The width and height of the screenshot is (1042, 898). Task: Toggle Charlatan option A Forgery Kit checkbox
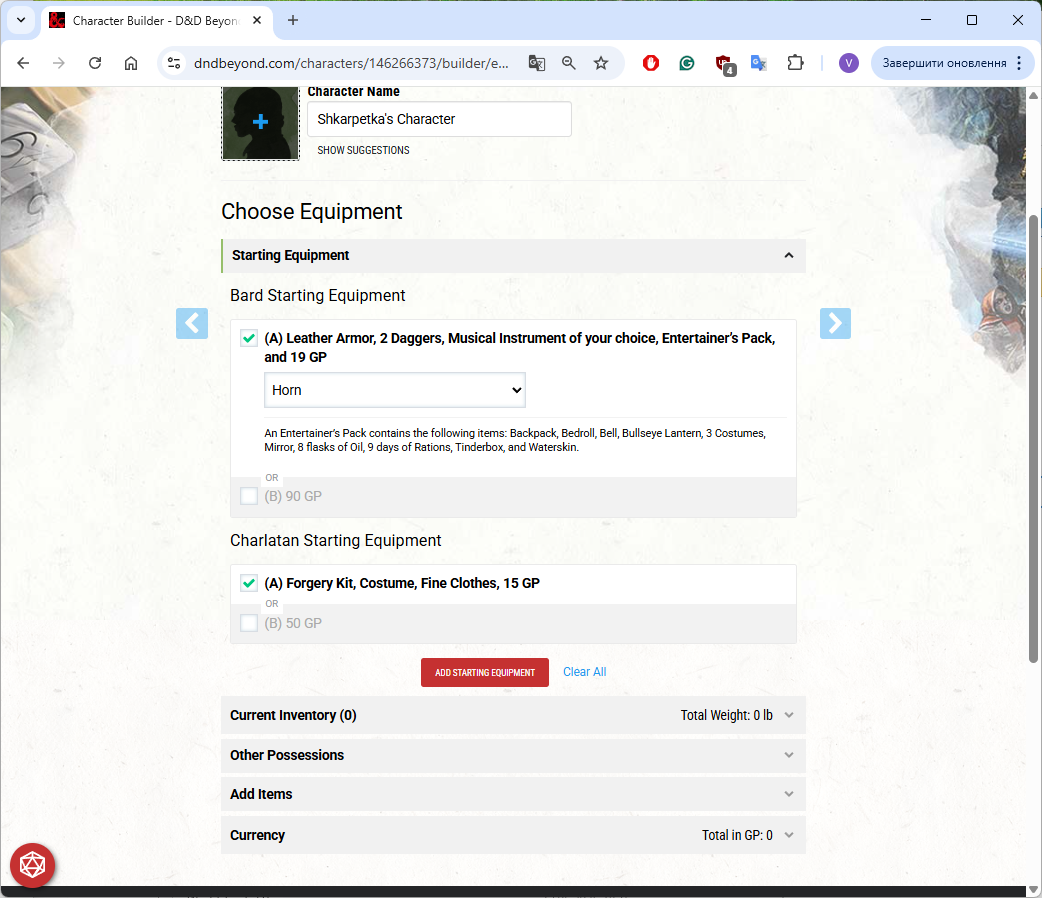[x=249, y=583]
